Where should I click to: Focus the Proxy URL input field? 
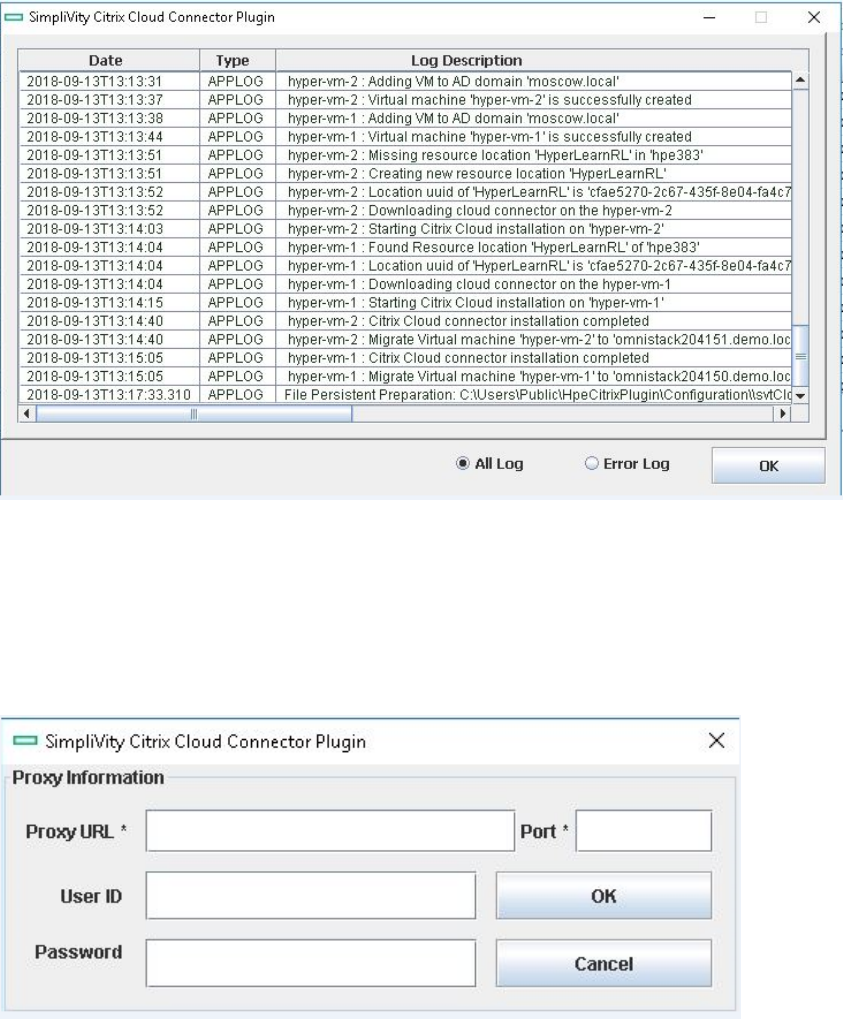point(330,831)
